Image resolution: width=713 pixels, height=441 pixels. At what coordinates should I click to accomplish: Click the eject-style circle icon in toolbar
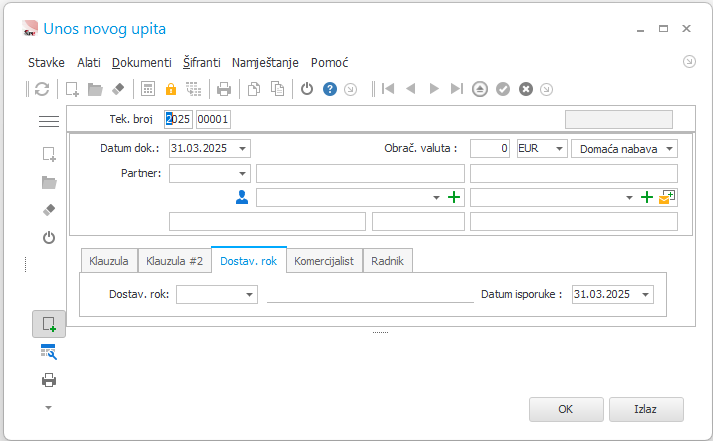(x=480, y=89)
